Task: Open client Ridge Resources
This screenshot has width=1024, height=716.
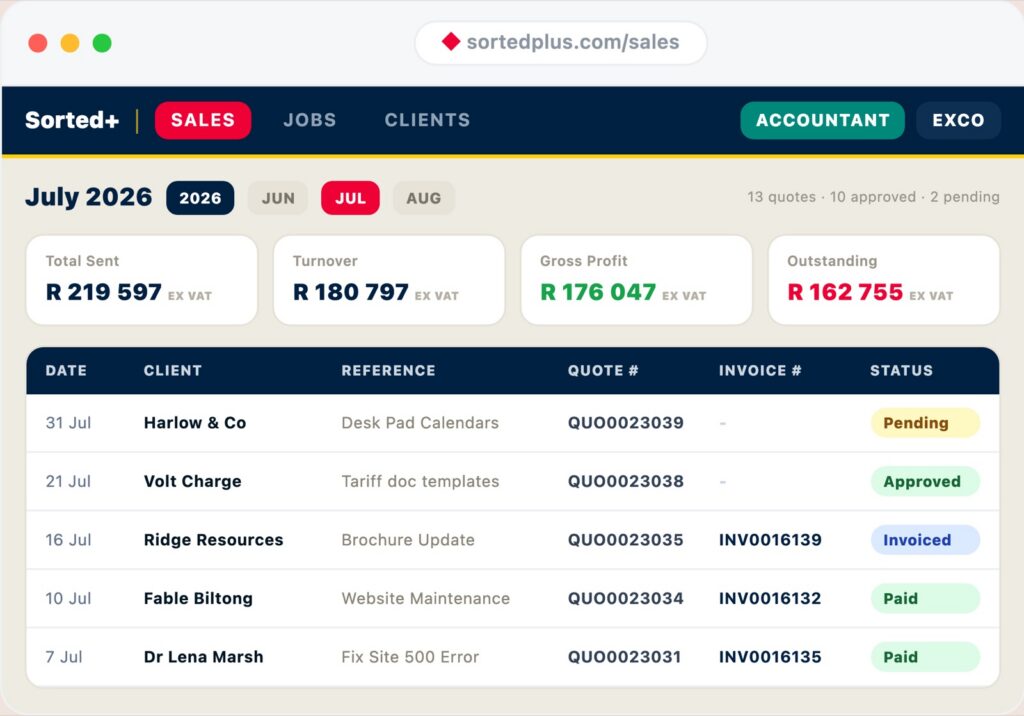Action: tap(214, 540)
